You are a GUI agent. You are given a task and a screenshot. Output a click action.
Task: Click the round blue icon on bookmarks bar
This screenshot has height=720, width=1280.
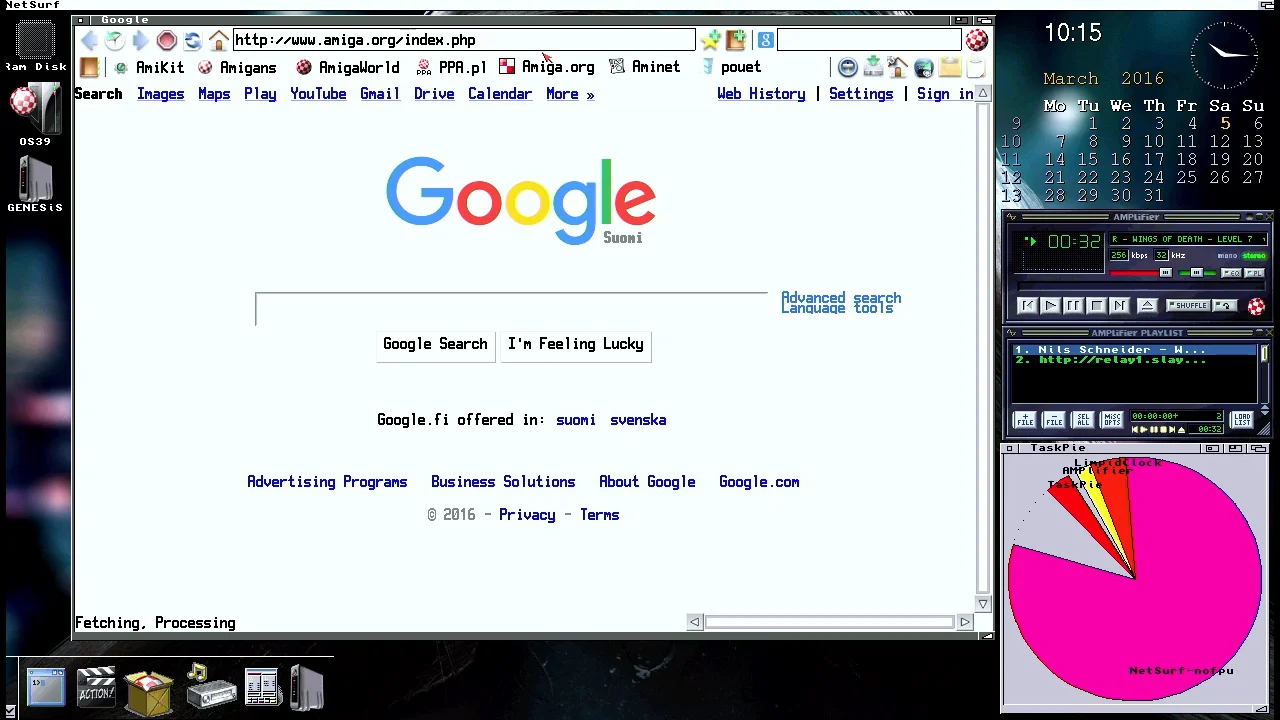[x=847, y=67]
